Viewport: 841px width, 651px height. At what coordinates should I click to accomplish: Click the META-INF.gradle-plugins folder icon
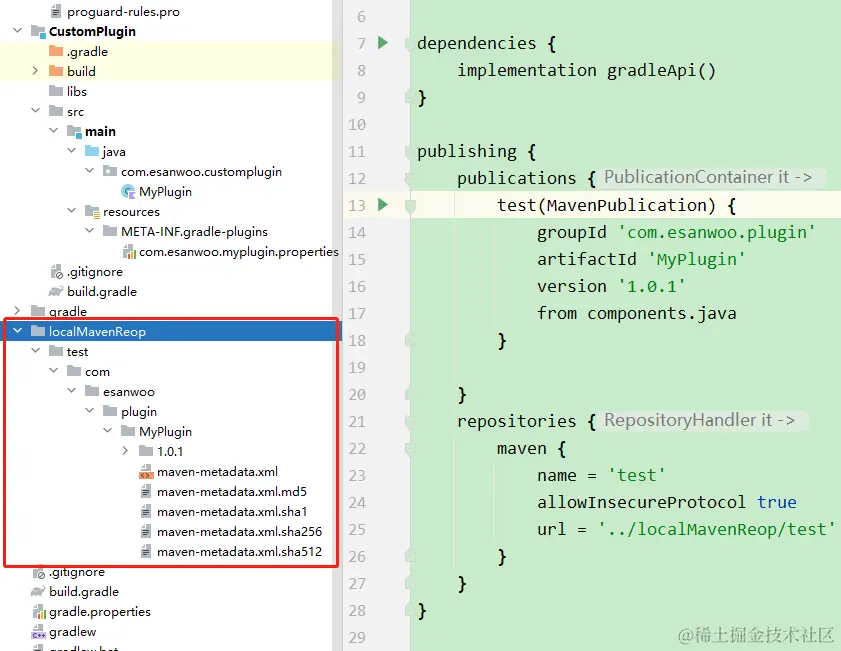coord(110,231)
